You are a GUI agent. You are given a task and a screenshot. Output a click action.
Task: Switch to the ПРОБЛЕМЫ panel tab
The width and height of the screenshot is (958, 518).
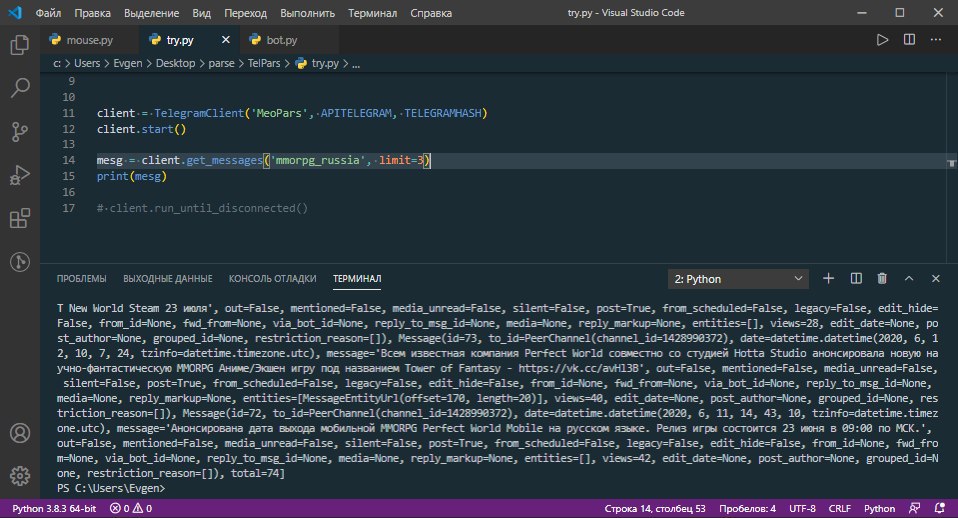click(x=81, y=279)
